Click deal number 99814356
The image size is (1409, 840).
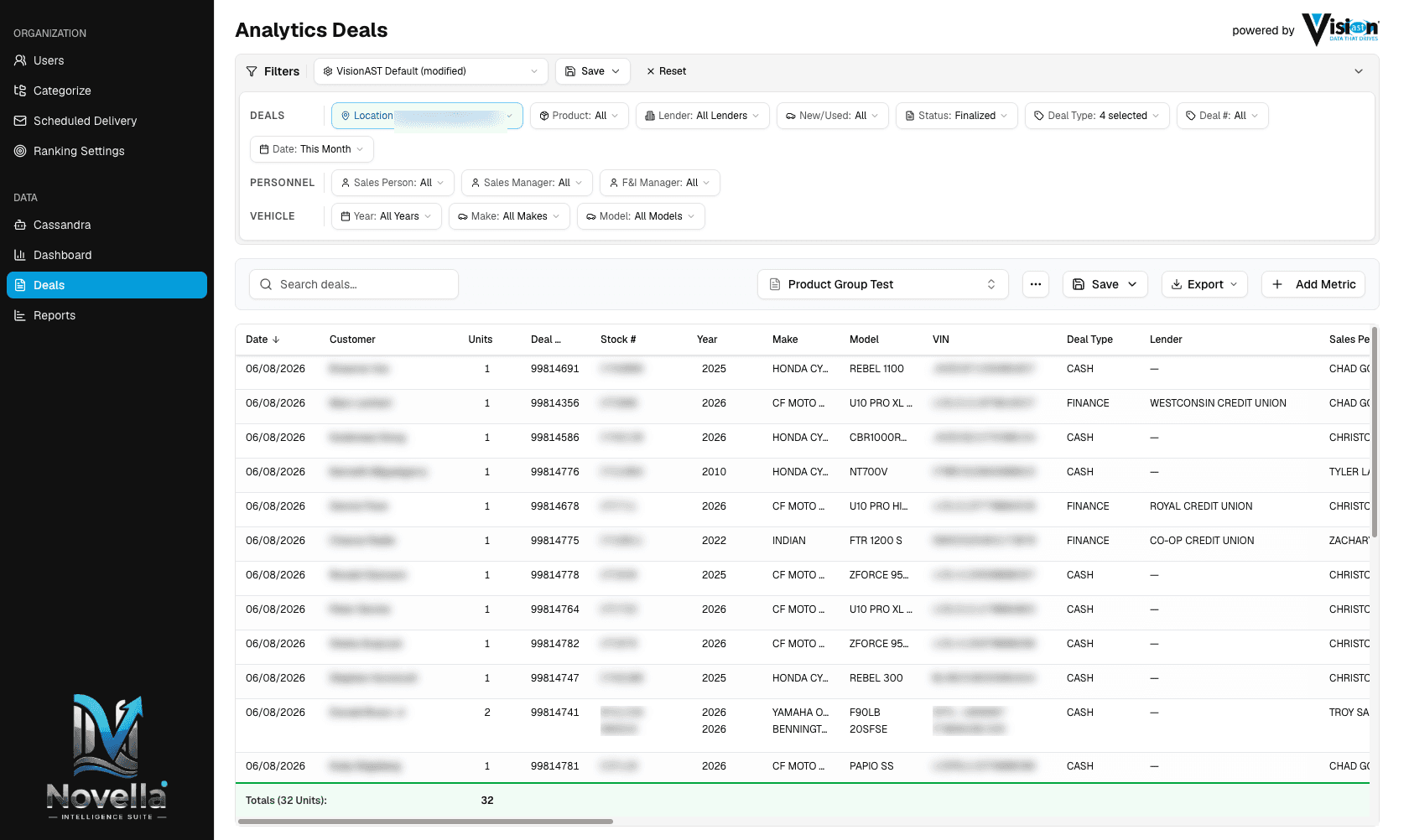(x=555, y=403)
